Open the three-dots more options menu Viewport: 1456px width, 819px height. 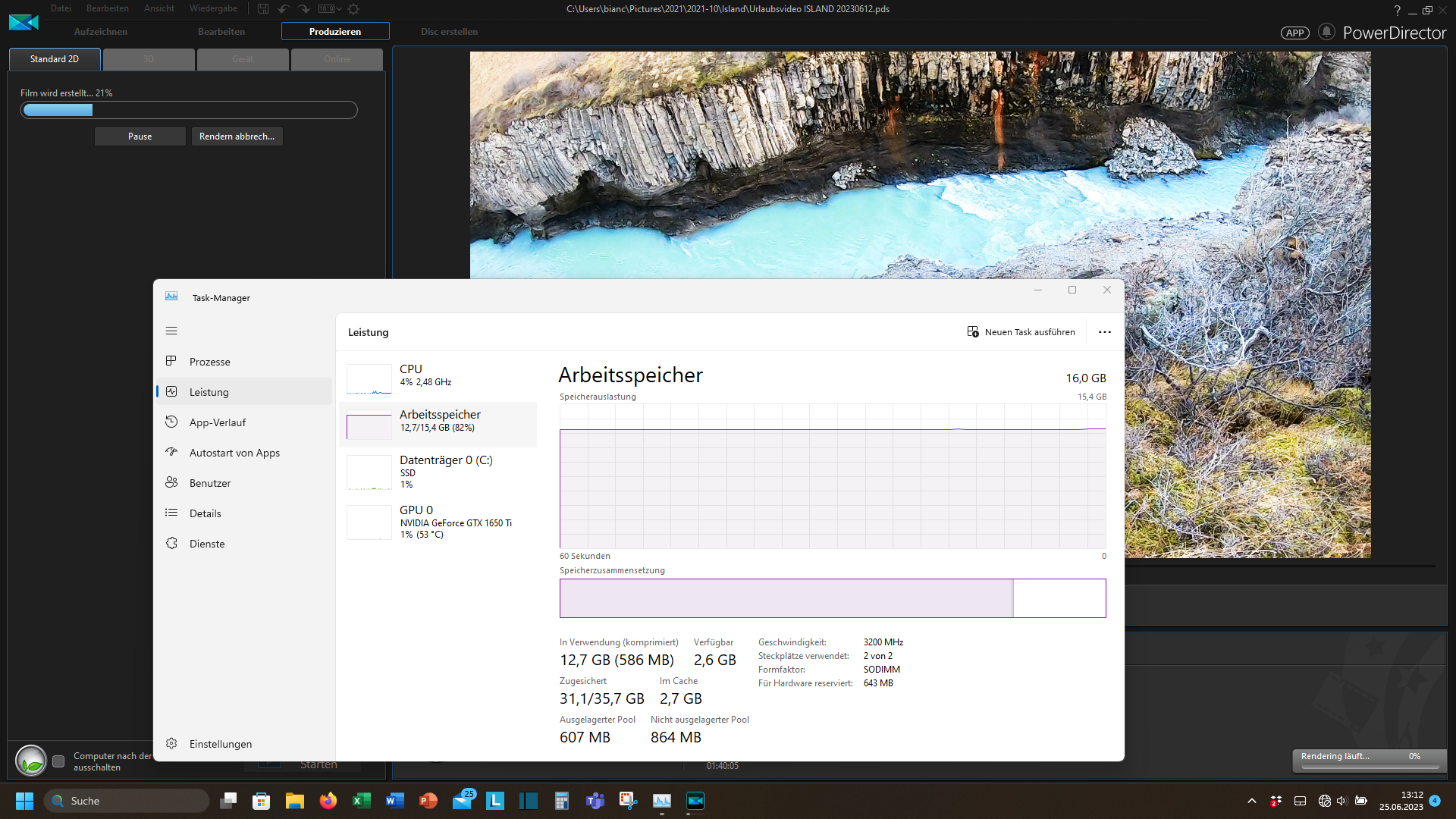pyautogui.click(x=1104, y=332)
